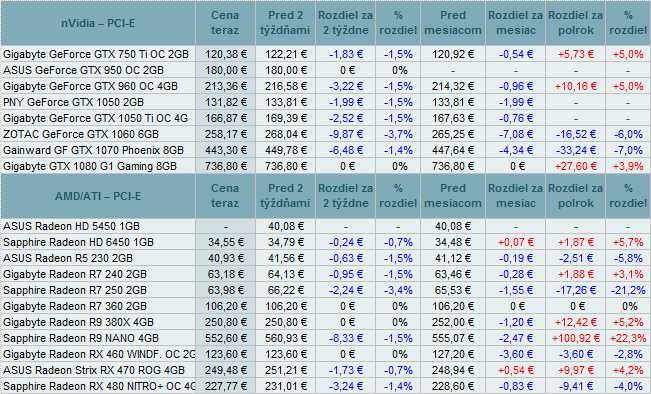651x394 pixels.
Task: Select ASUS GeForce GTX 950 OC 2GB
Action: click(x=83, y=70)
